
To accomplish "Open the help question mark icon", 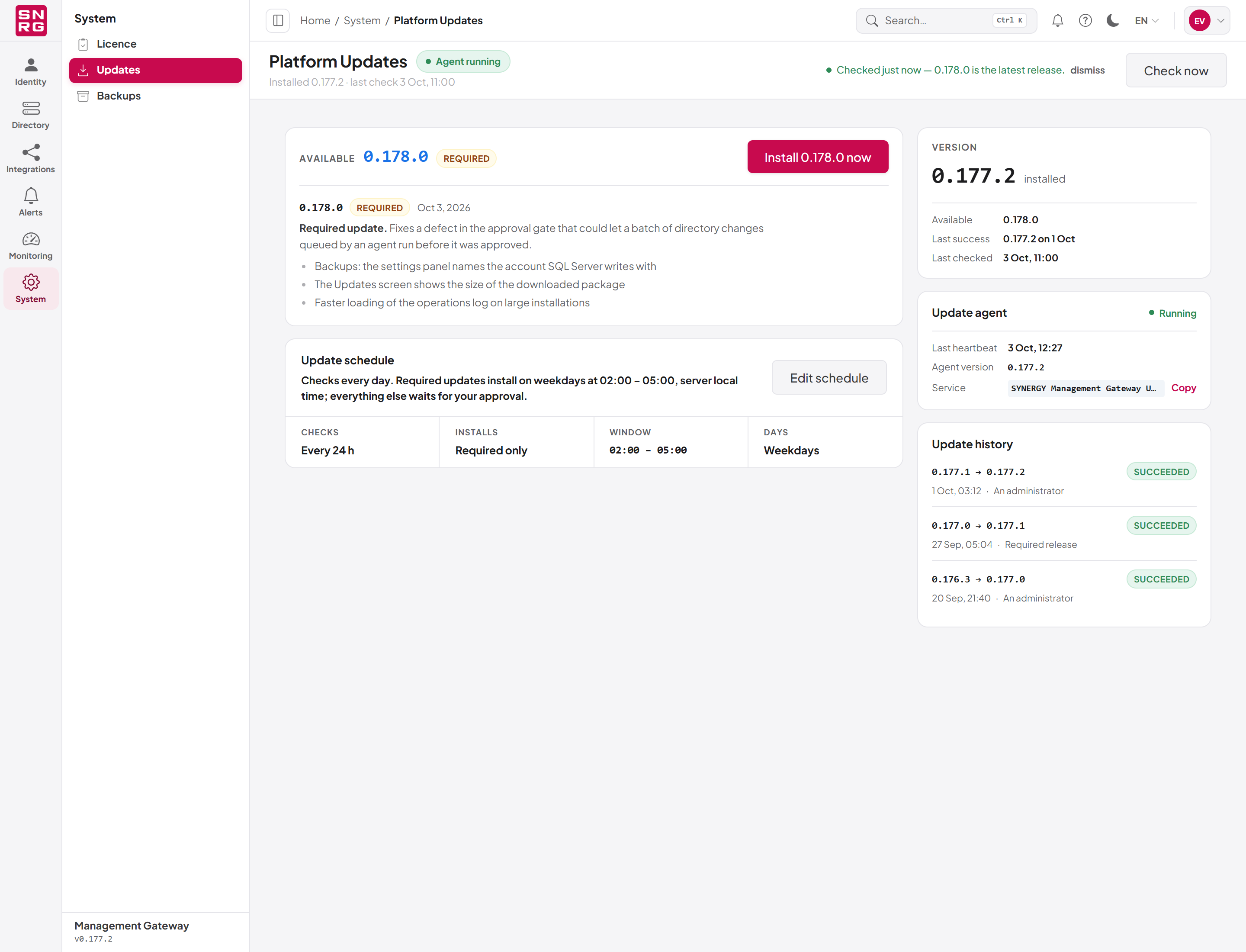I will click(1085, 20).
